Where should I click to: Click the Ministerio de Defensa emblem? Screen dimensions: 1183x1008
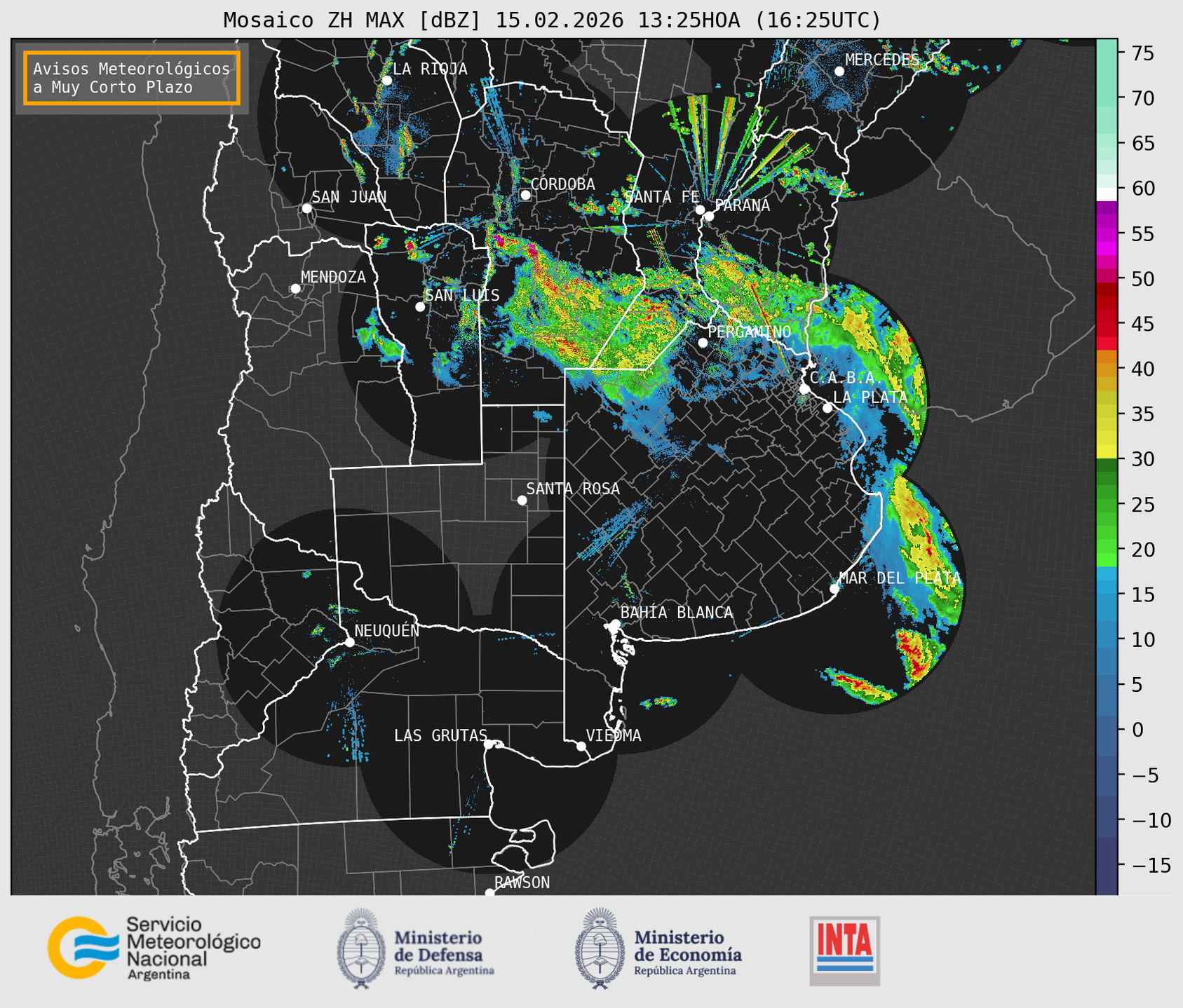click(361, 948)
